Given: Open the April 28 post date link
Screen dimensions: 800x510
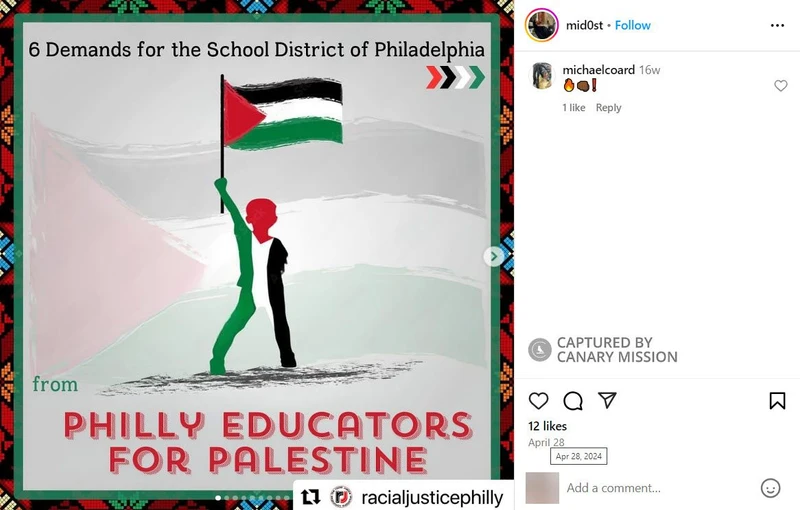Looking at the screenshot, I should (546, 443).
